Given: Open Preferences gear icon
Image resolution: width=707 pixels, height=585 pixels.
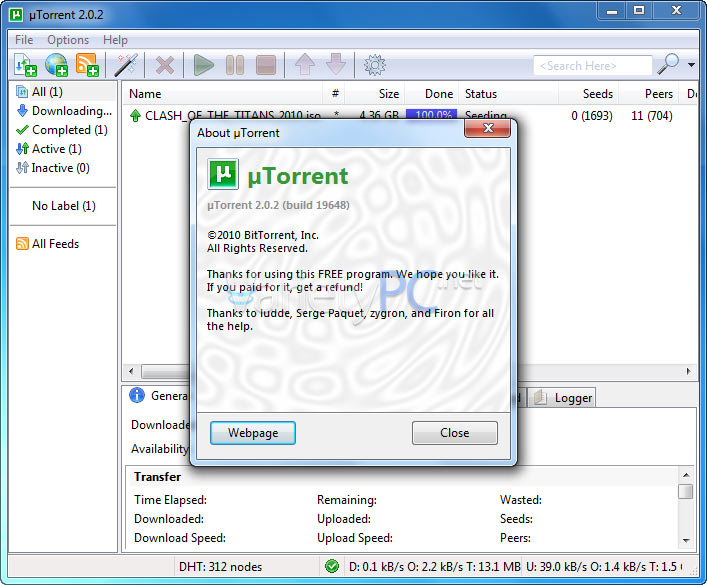Looking at the screenshot, I should pyautogui.click(x=375, y=65).
